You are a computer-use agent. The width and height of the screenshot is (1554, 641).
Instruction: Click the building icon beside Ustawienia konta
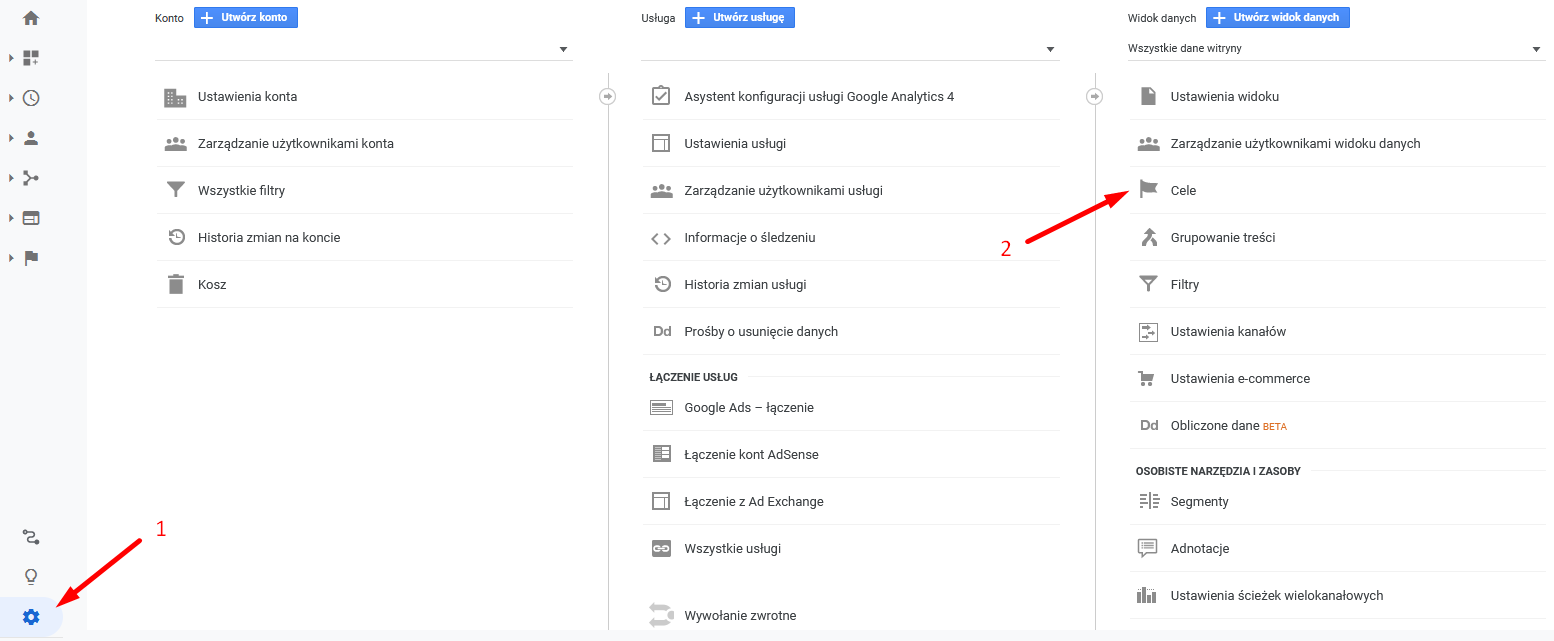pyautogui.click(x=175, y=97)
